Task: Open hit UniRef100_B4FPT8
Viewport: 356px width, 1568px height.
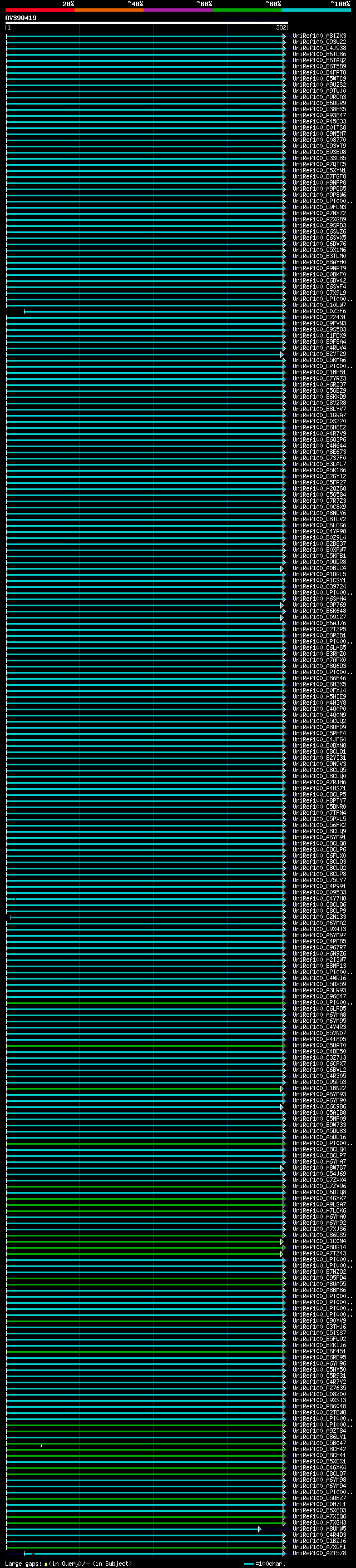Action: [x=319, y=72]
